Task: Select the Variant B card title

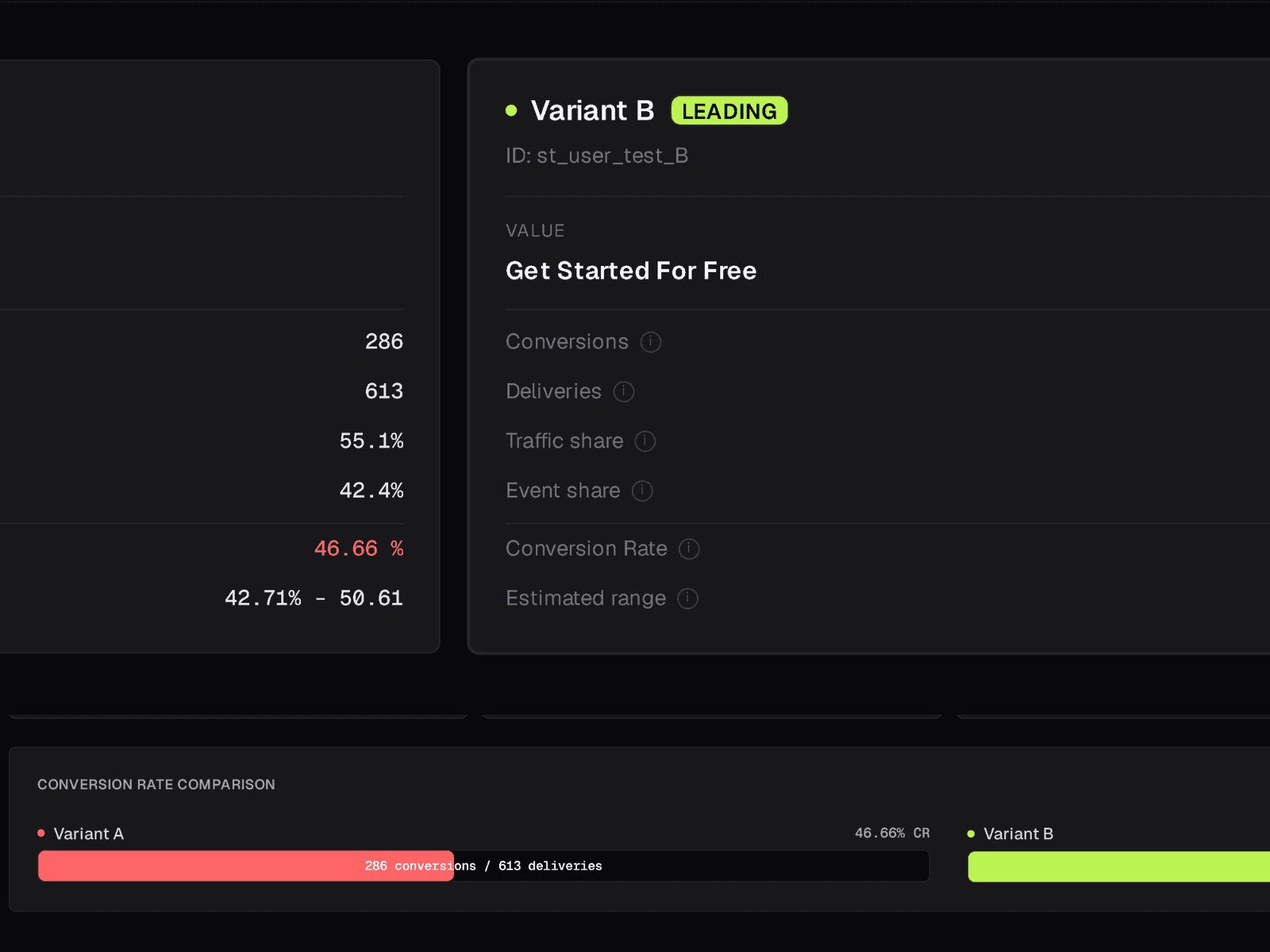Action: click(x=592, y=110)
